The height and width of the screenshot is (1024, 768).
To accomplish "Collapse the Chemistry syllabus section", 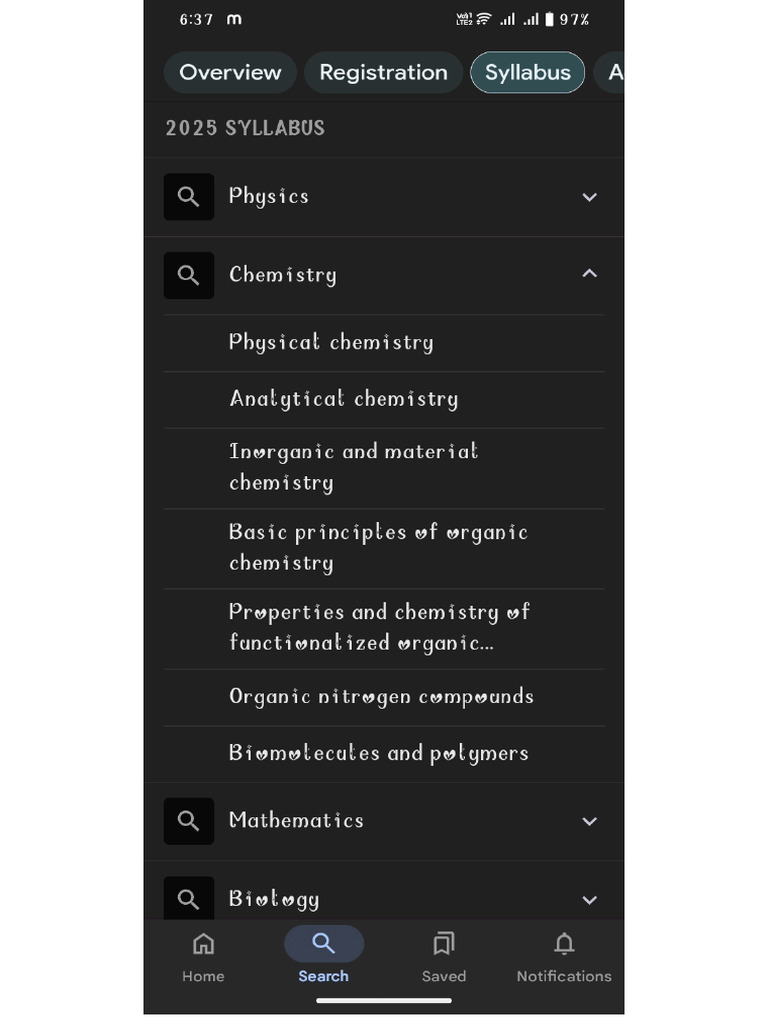I will [x=590, y=274].
